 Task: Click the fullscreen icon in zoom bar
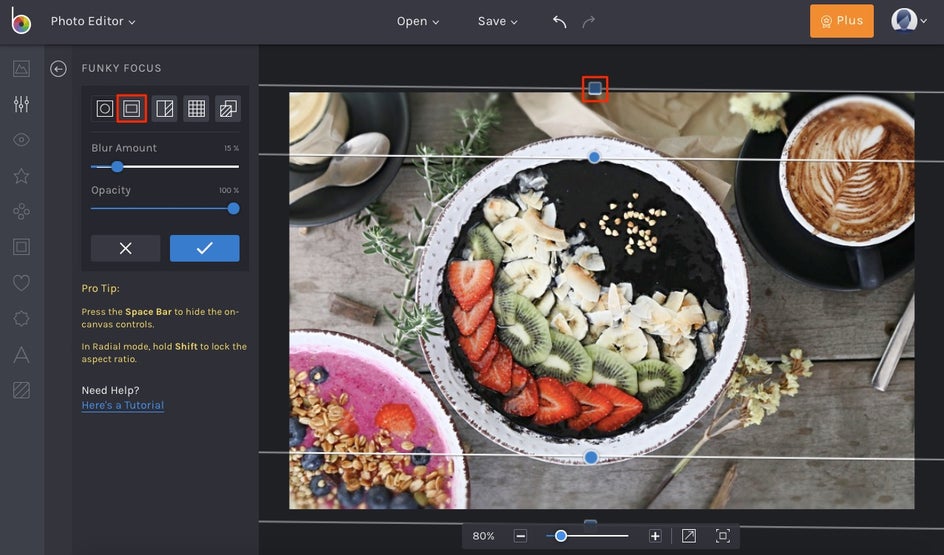[722, 536]
